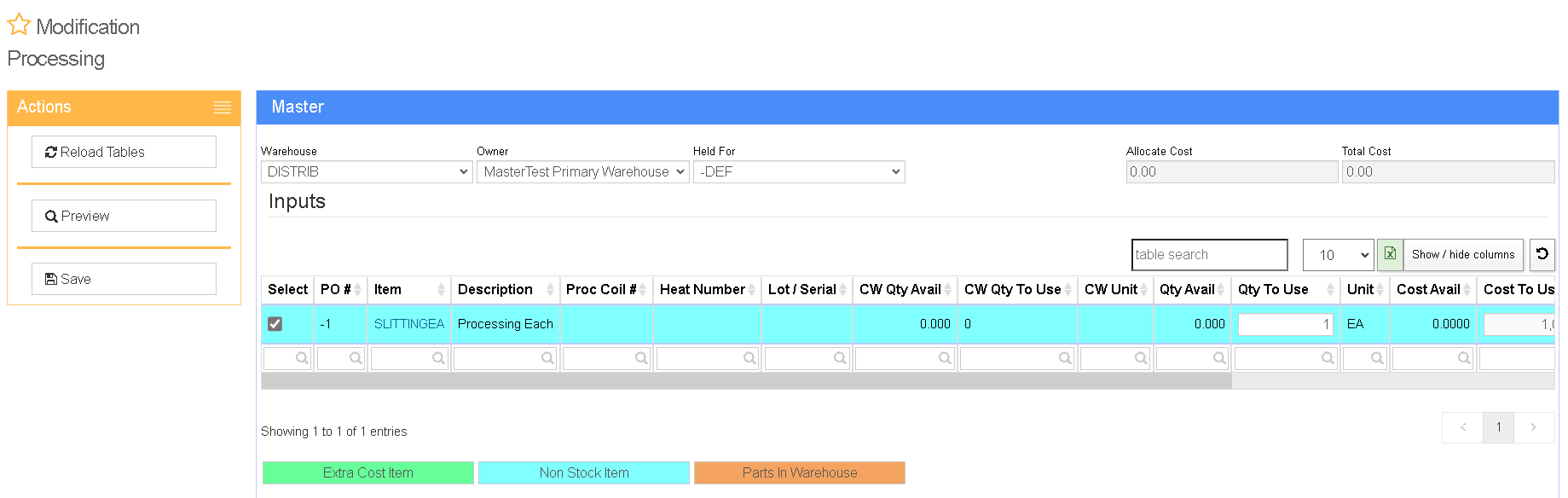Go to next page arrow
This screenshot has width=1568, height=498.
(1533, 427)
